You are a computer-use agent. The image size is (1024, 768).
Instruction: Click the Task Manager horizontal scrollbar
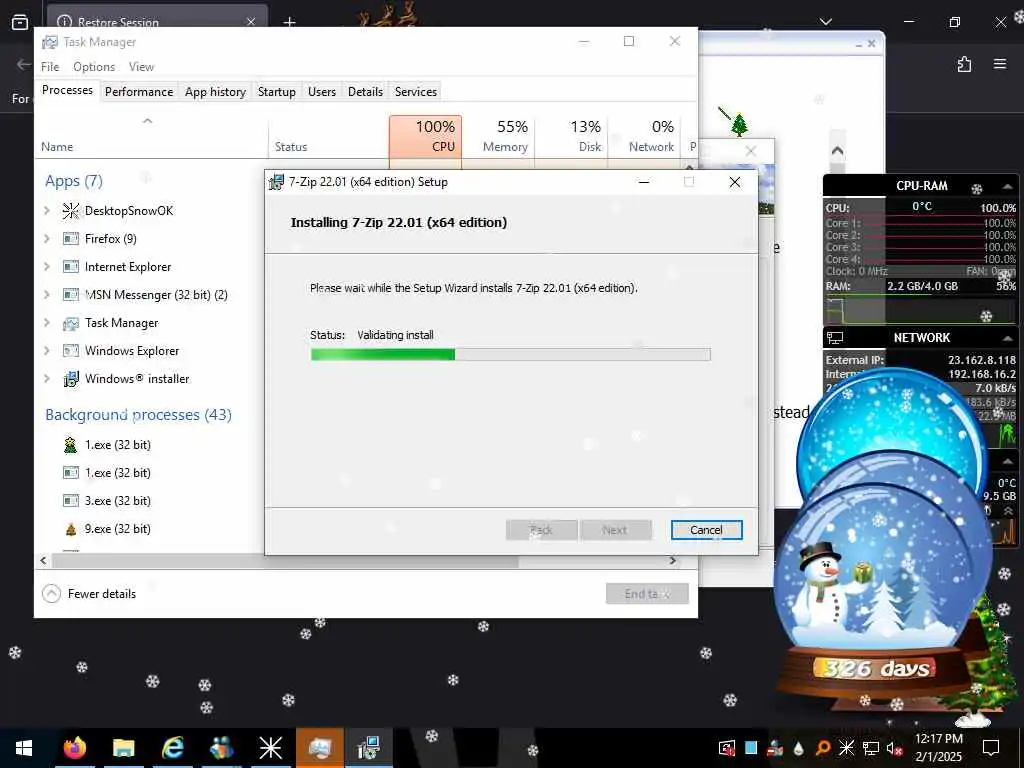pos(285,561)
